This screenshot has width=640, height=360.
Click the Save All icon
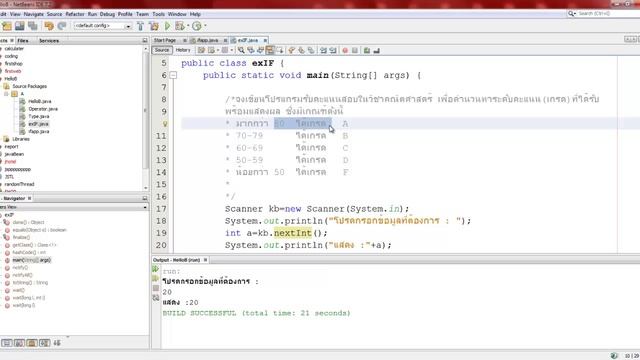33,26
